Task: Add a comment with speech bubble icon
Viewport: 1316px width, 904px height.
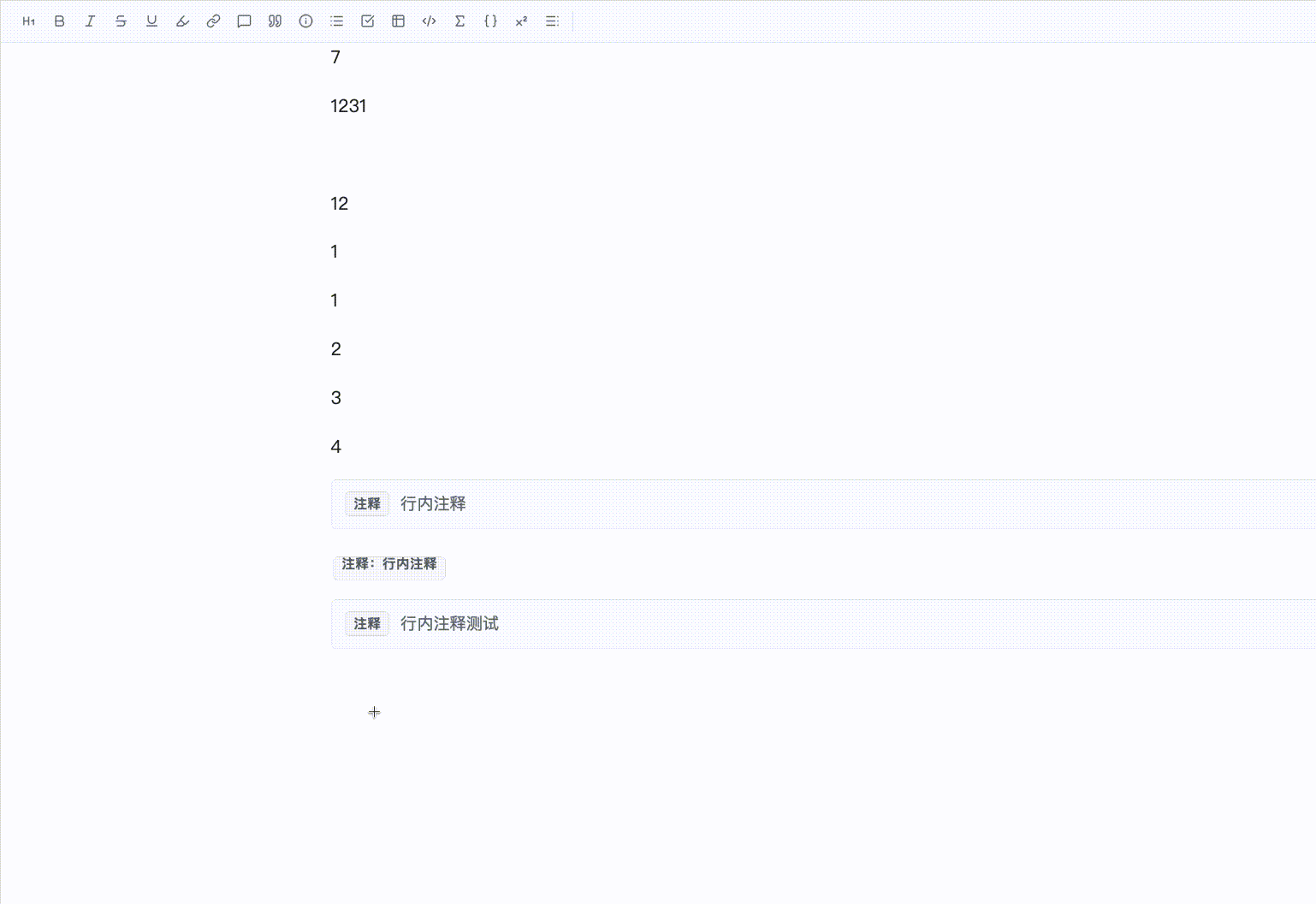Action: coord(244,21)
